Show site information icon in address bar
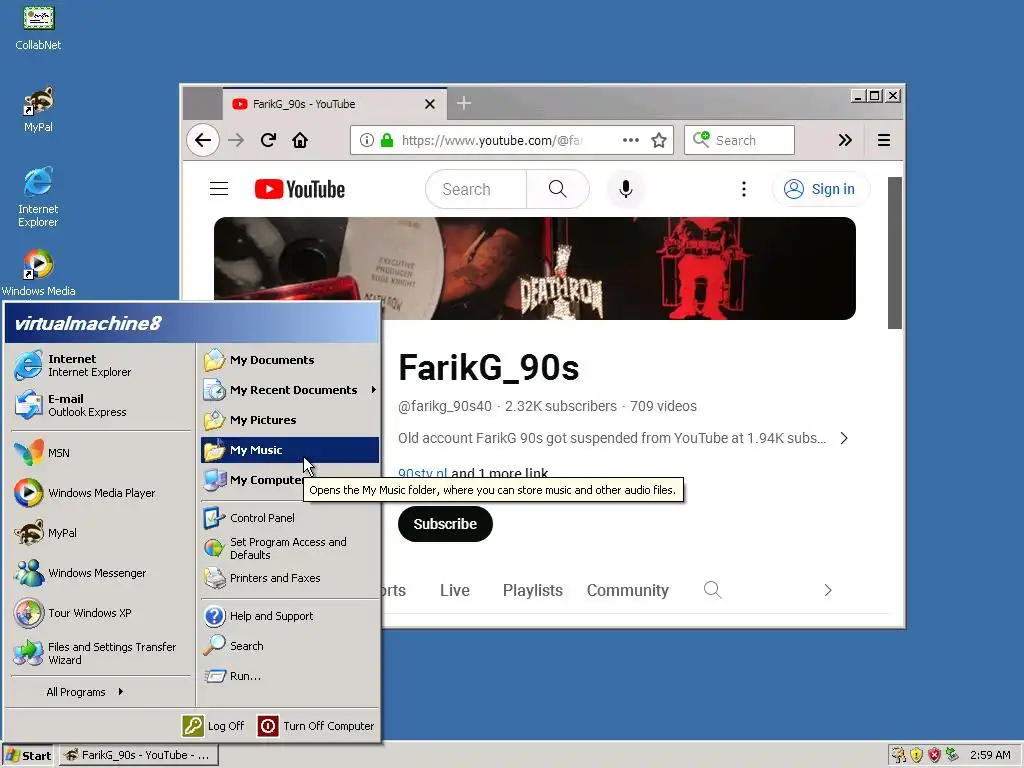The height and width of the screenshot is (768, 1024). click(367, 140)
